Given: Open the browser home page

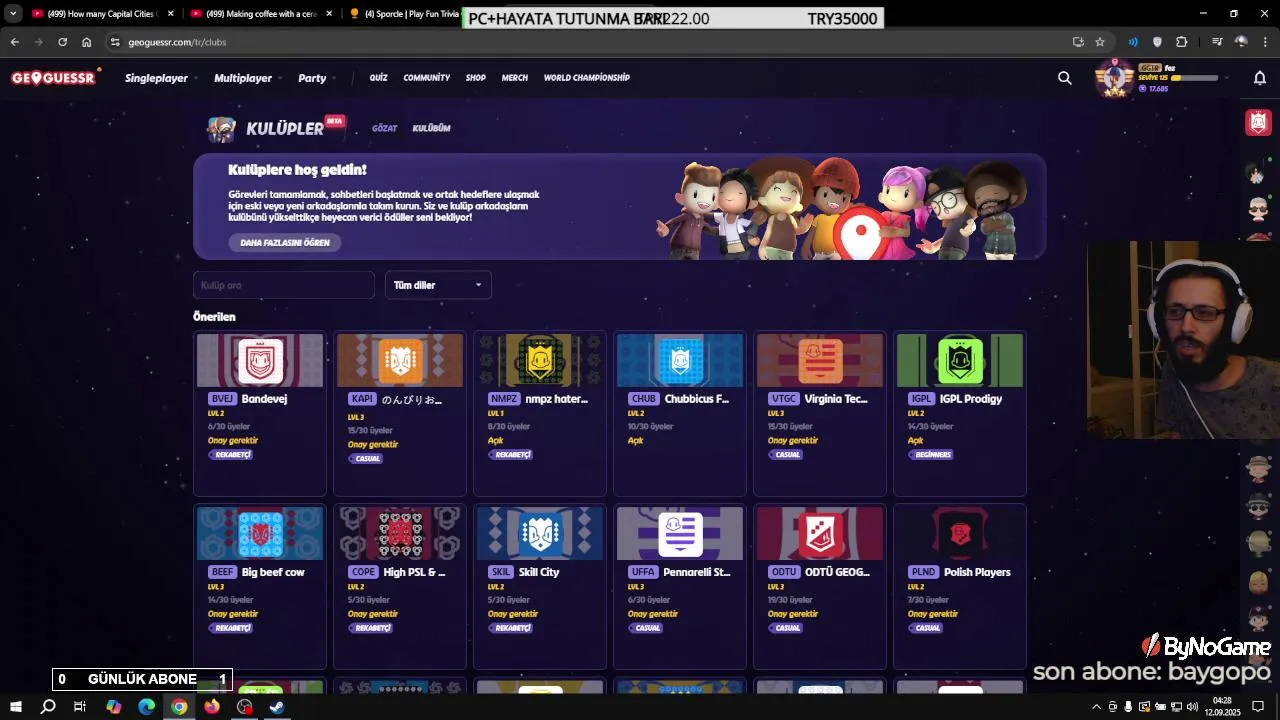Looking at the screenshot, I should (87, 42).
